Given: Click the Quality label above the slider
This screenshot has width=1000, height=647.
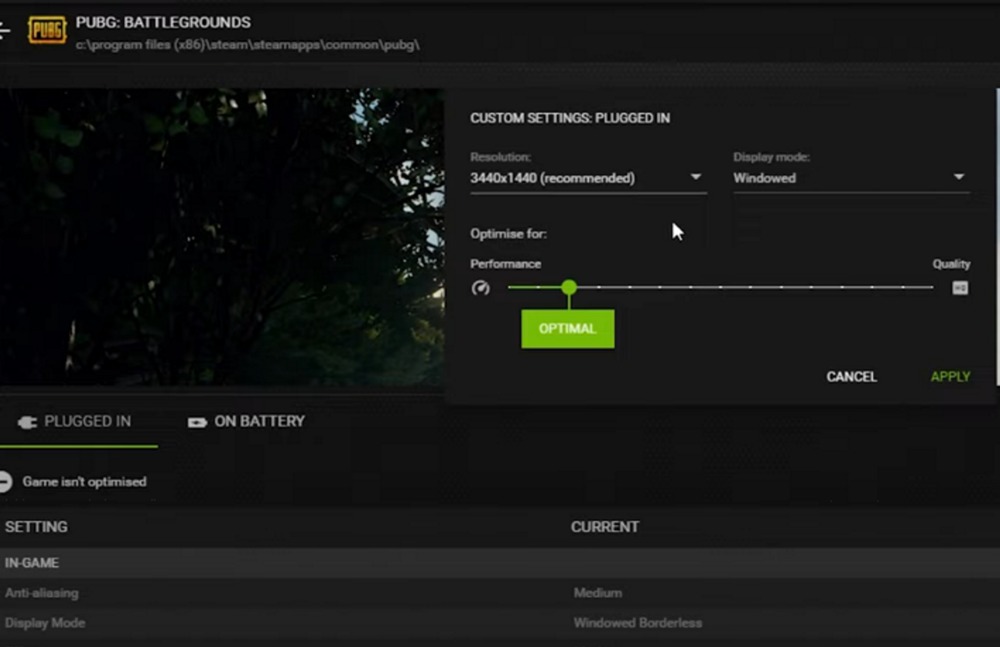Looking at the screenshot, I should click(952, 264).
